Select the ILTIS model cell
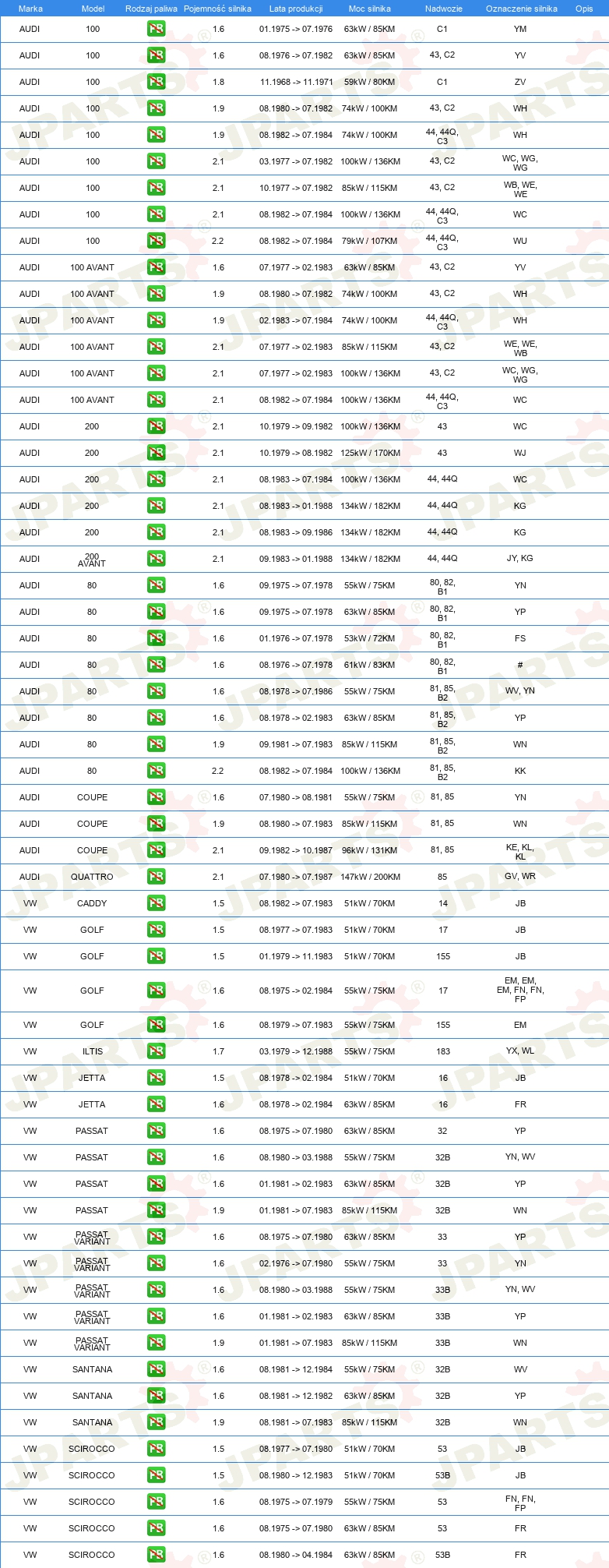Screen dimensions: 609x1568 tap(93, 1051)
